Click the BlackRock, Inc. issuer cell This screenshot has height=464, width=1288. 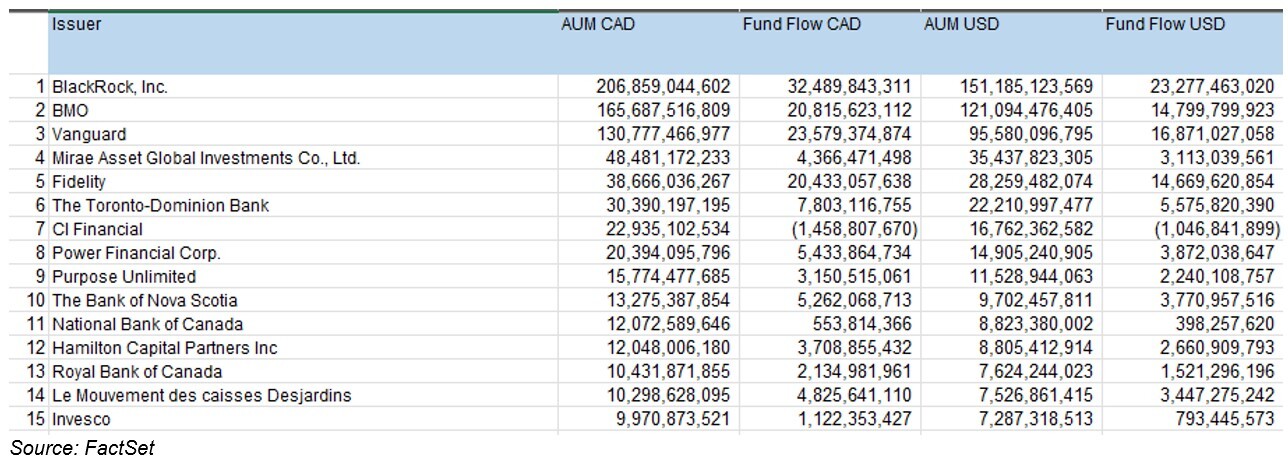(303, 87)
